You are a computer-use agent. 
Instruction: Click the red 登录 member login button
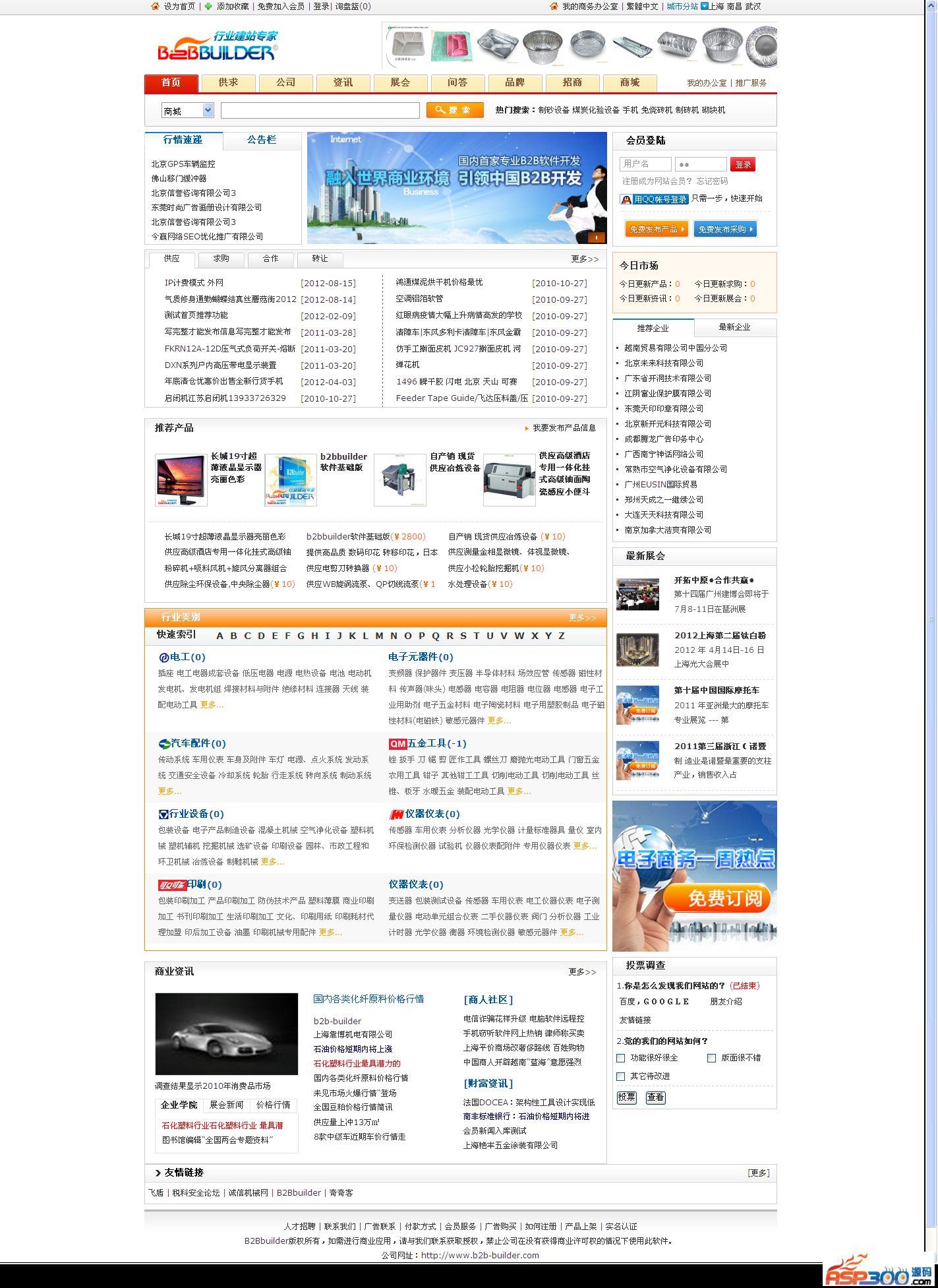[x=743, y=164]
